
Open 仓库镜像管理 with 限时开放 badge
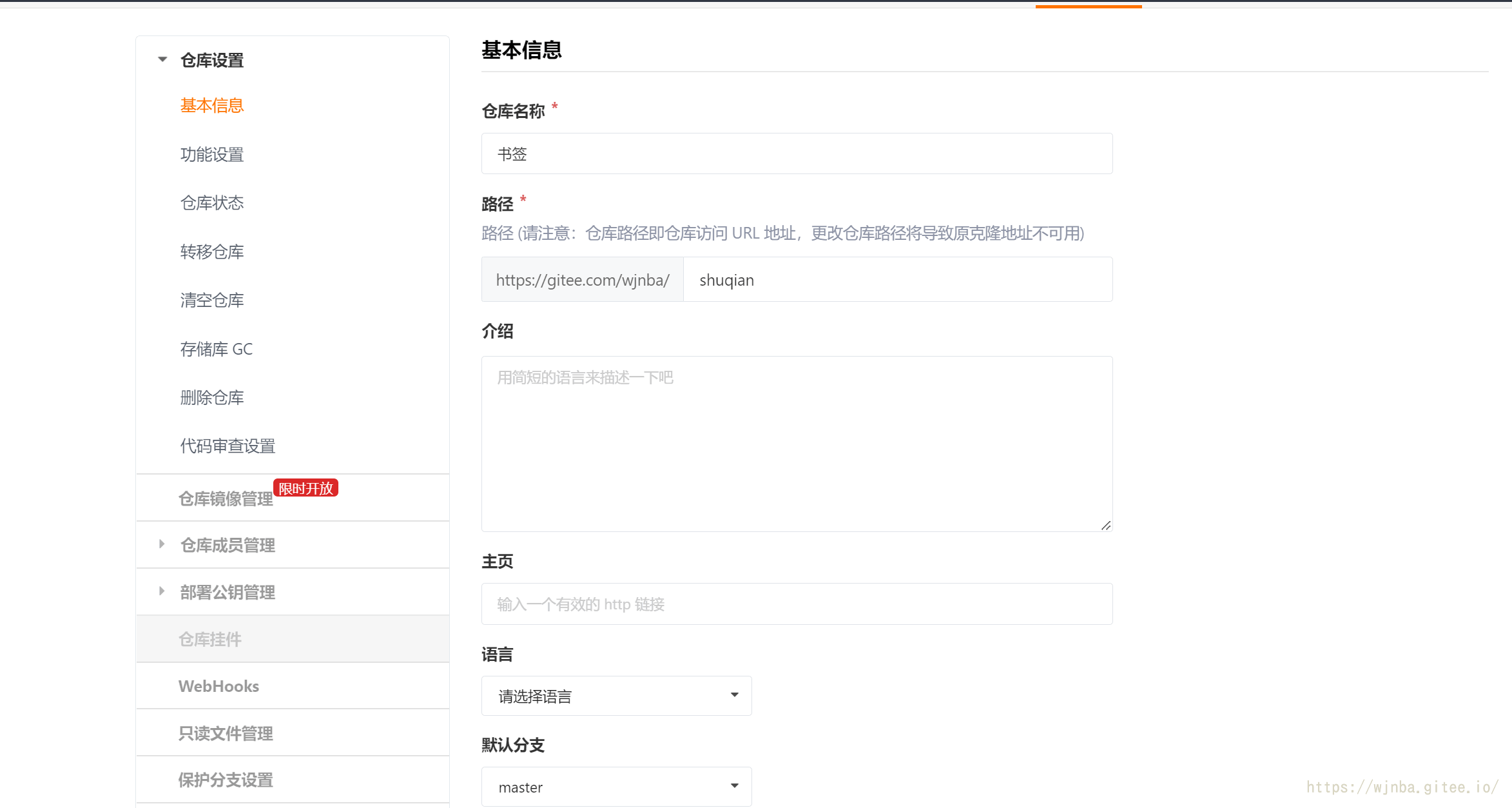226,498
